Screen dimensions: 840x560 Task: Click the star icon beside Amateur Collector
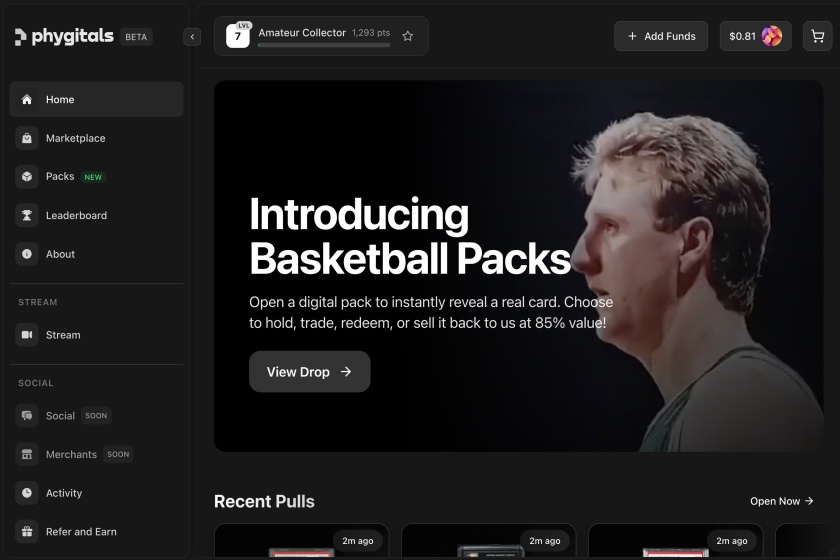(x=408, y=36)
